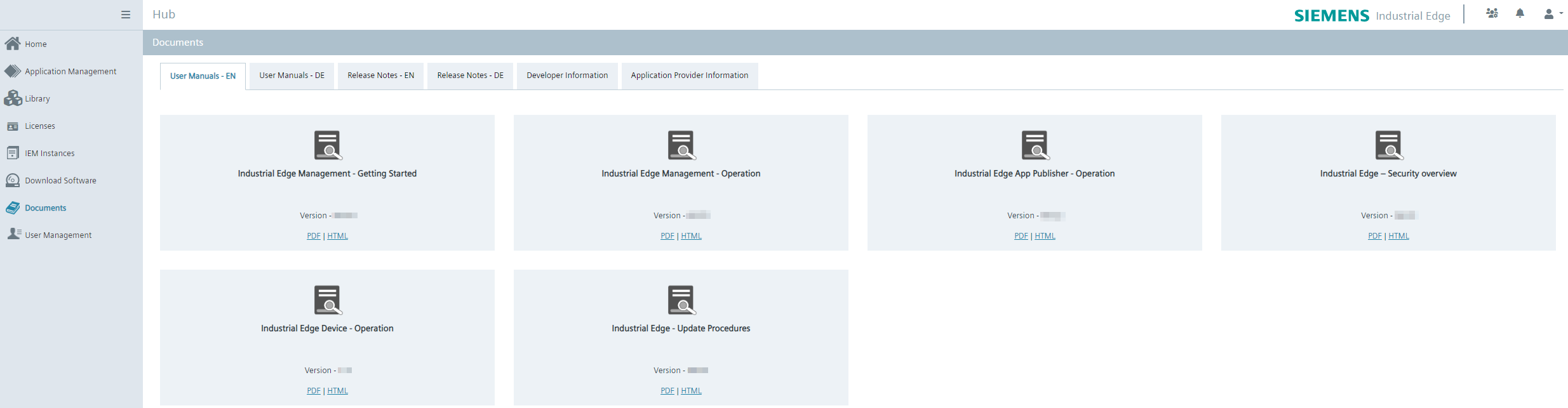This screenshot has height=408, width=1568.
Task: Switch to User Manuals - DE tab
Action: tap(291, 76)
